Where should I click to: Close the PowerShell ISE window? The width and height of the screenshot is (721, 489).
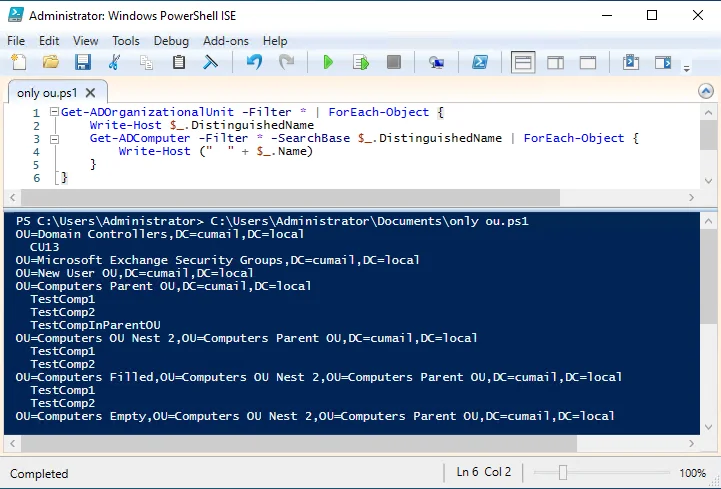[x=698, y=15]
